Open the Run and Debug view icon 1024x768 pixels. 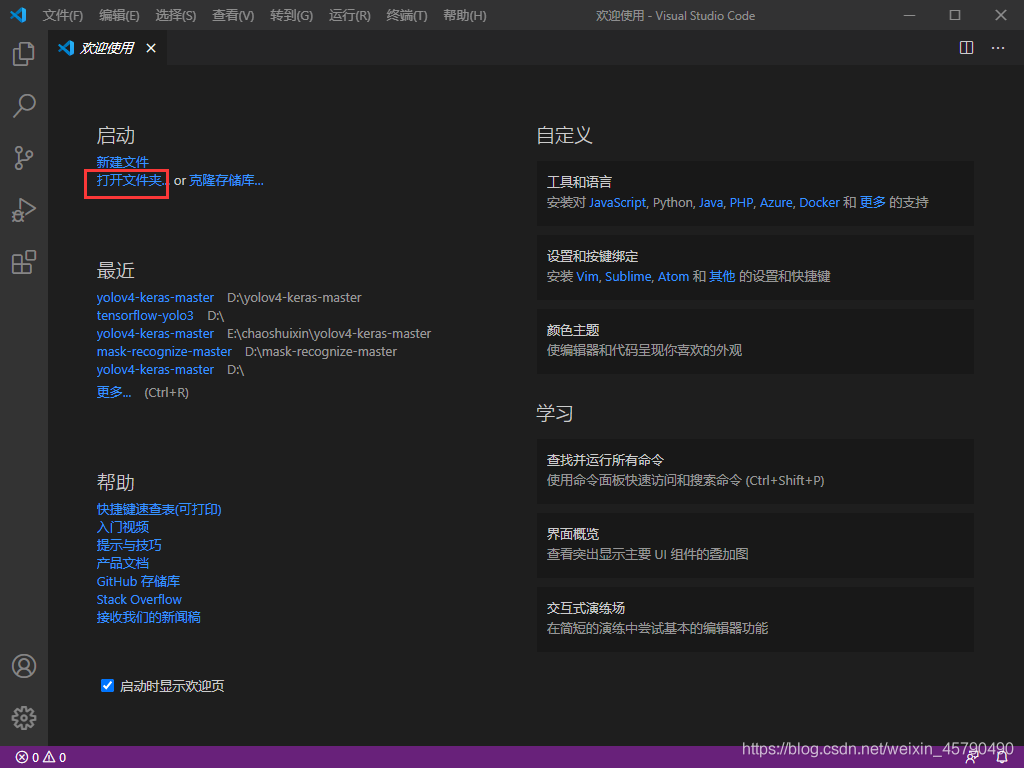coord(24,210)
